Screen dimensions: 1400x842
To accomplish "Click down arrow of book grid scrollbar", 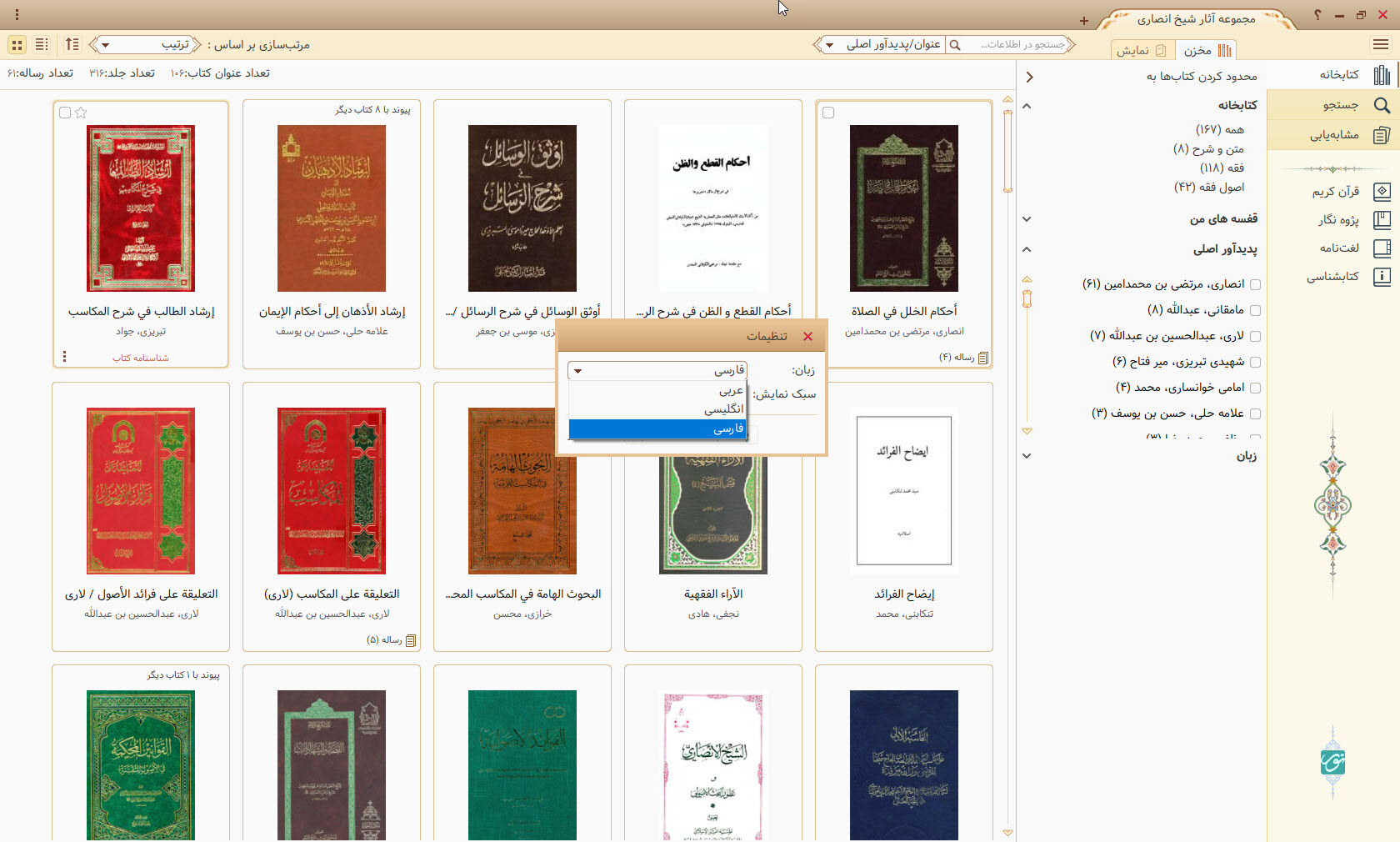I will click(x=1007, y=833).
